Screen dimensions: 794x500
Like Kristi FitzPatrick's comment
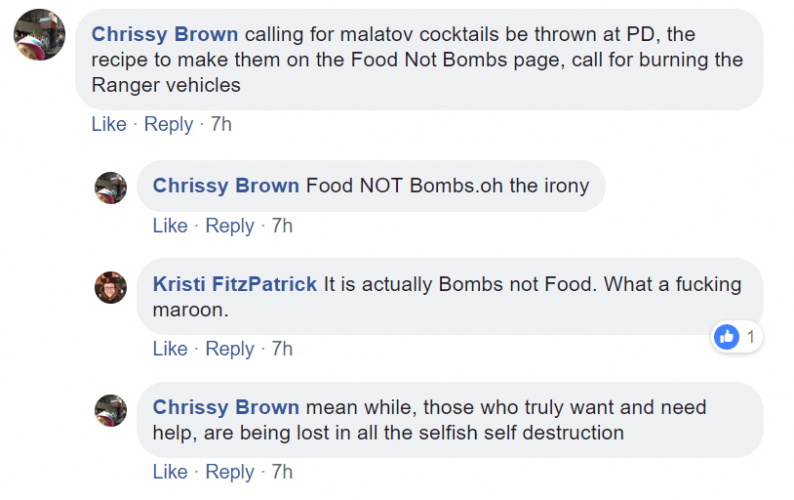pyautogui.click(x=170, y=349)
